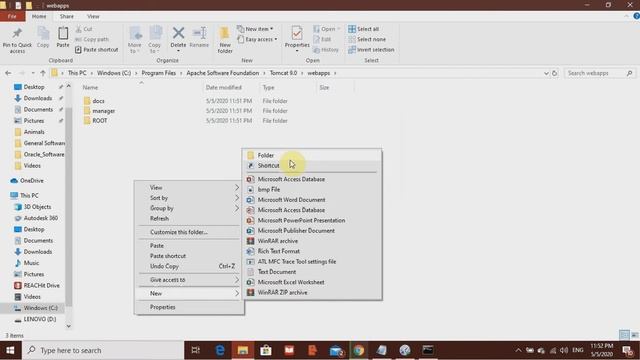
Task: Open the Move to ribbon button
Action: tap(134, 40)
